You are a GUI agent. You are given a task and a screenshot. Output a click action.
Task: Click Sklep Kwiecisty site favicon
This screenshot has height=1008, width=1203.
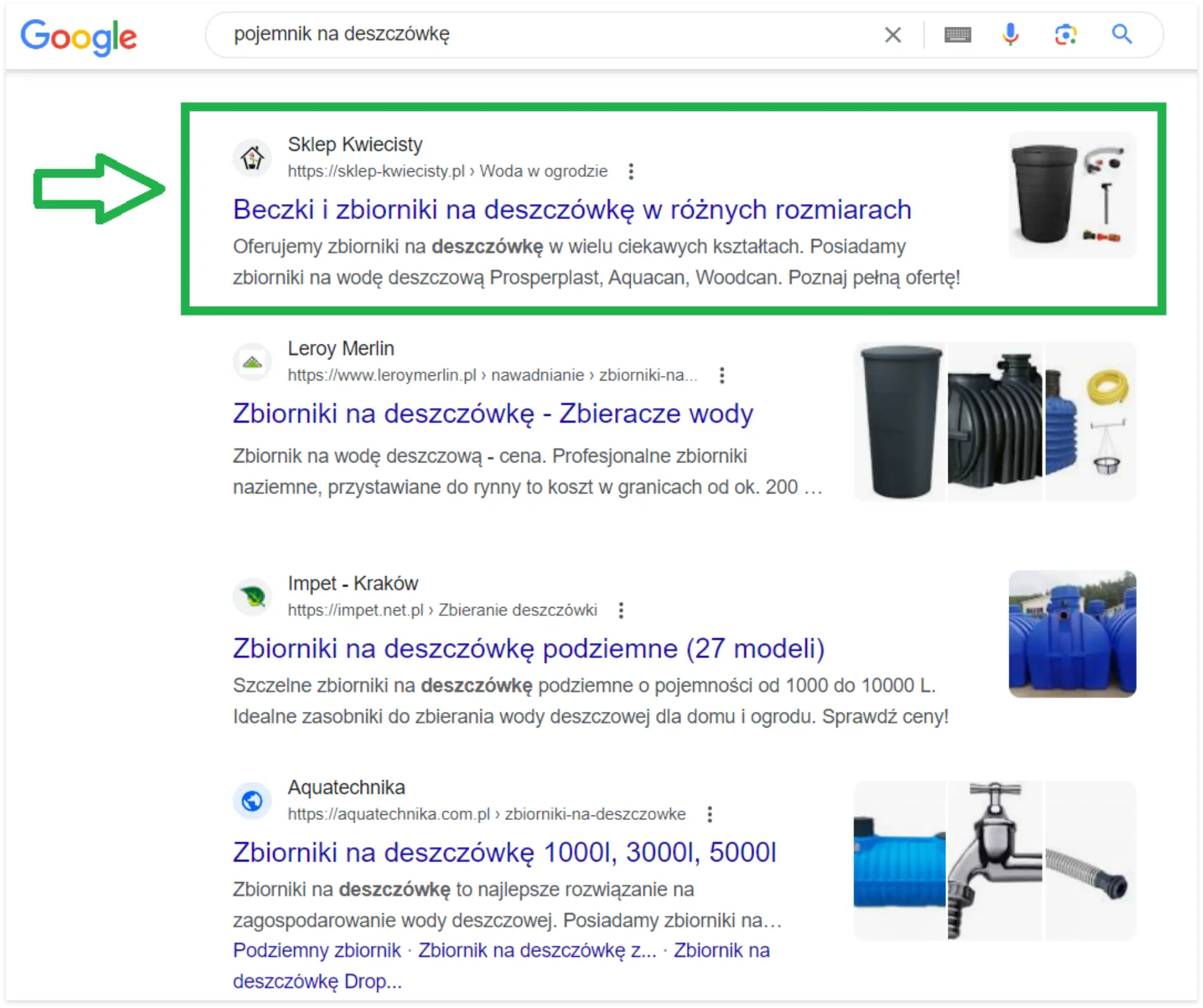click(252, 158)
